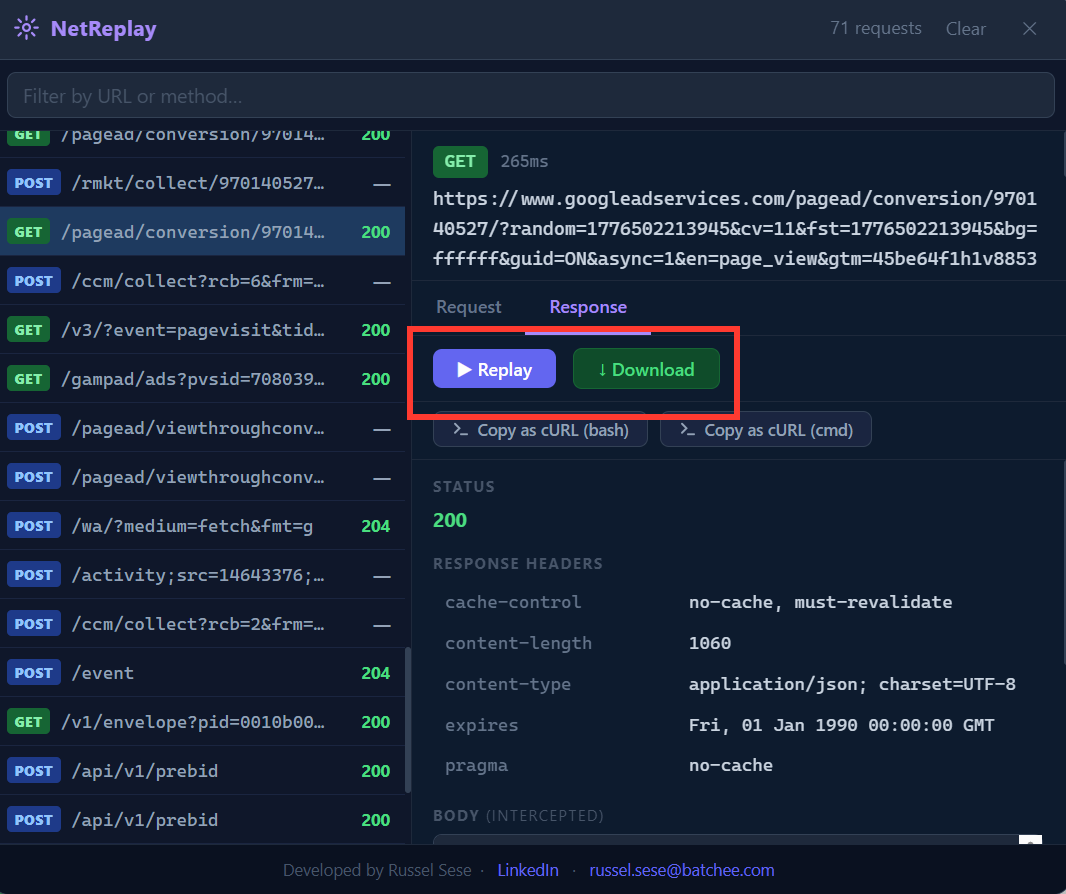Open the POST /rmkt/collect request
Screen dimensions: 1066x894
point(200,183)
